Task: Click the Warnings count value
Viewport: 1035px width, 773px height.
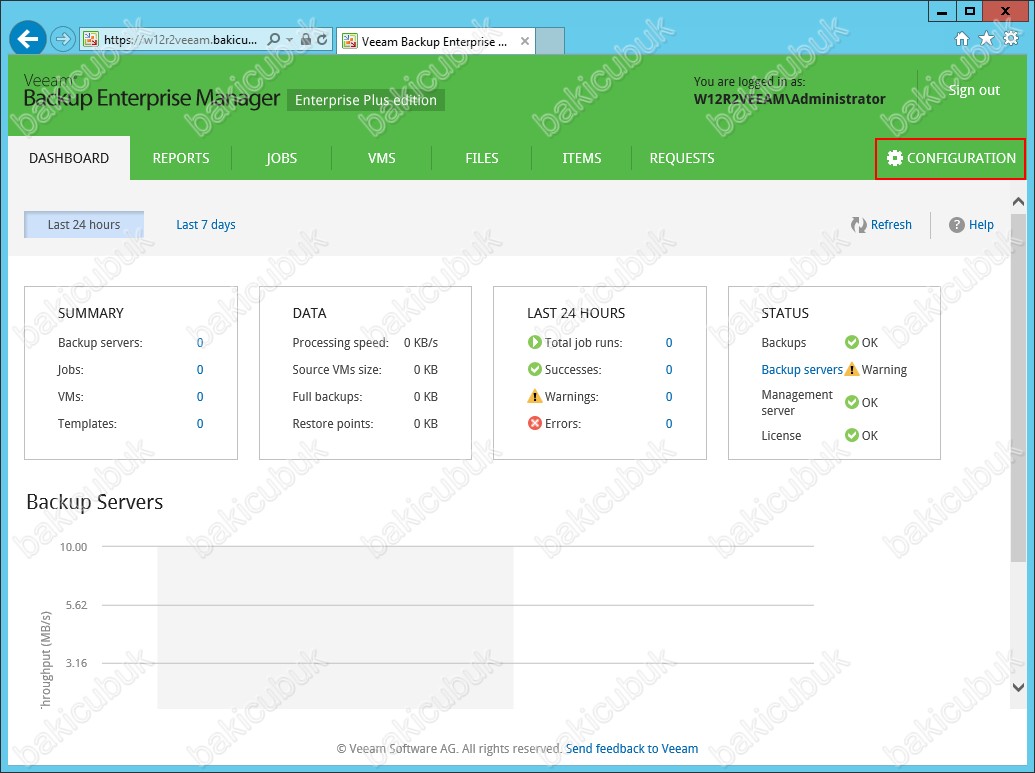Action: coord(669,397)
